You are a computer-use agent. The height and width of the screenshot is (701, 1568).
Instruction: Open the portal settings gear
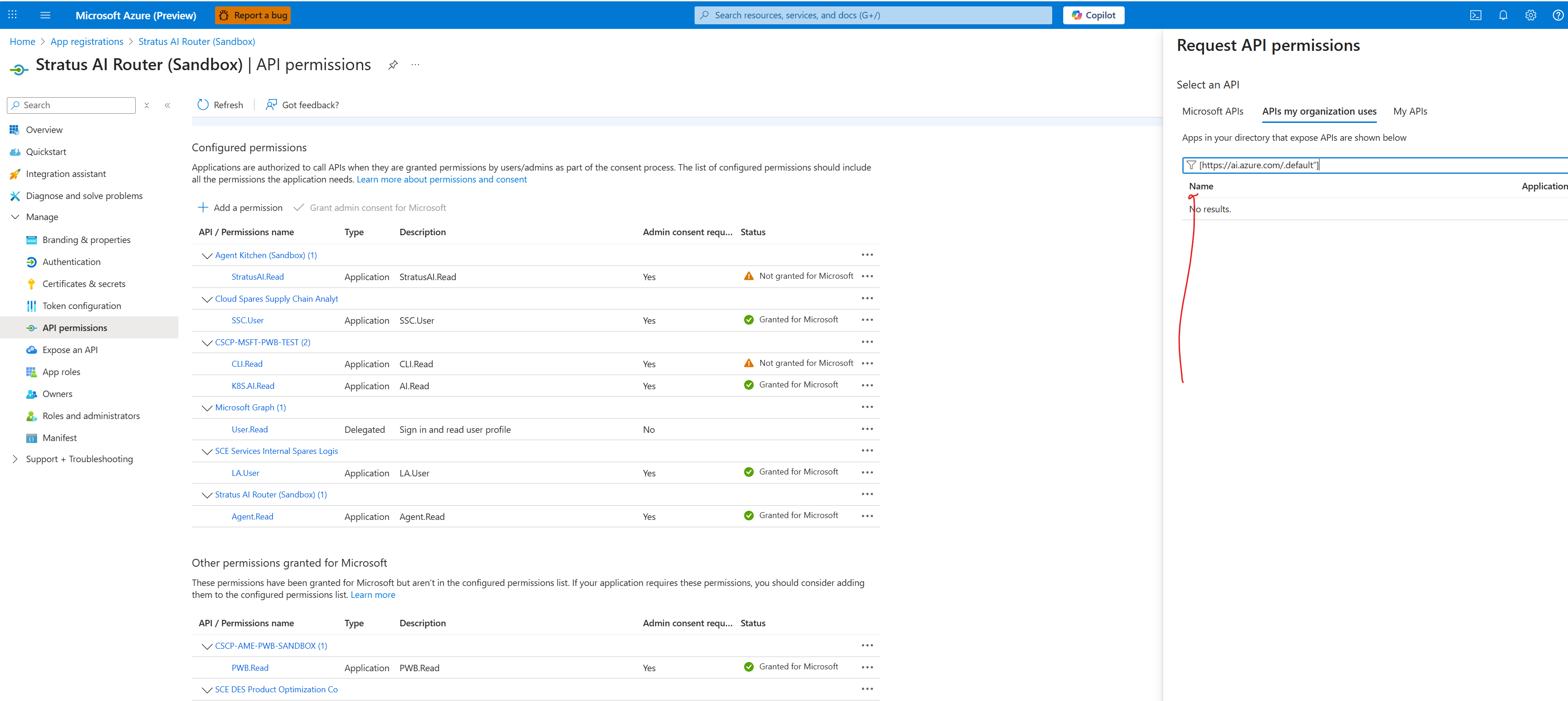(x=1530, y=15)
